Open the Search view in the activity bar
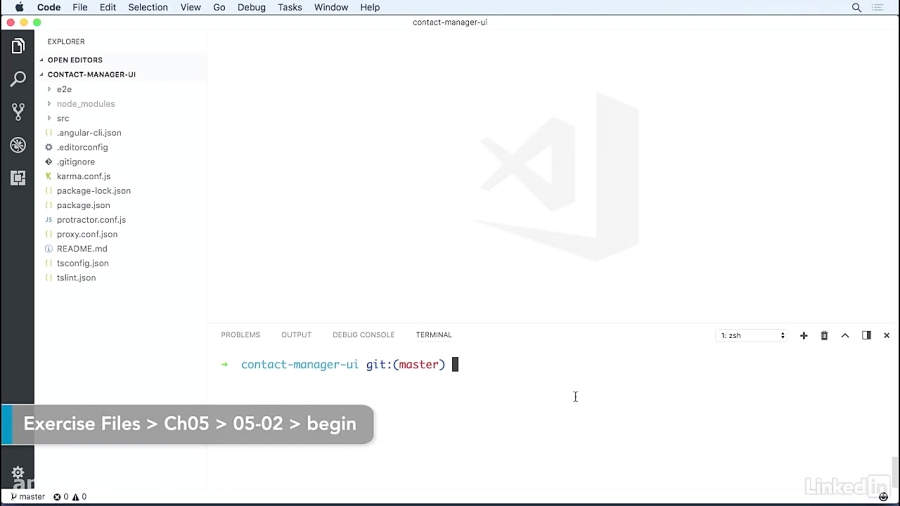 [18, 79]
